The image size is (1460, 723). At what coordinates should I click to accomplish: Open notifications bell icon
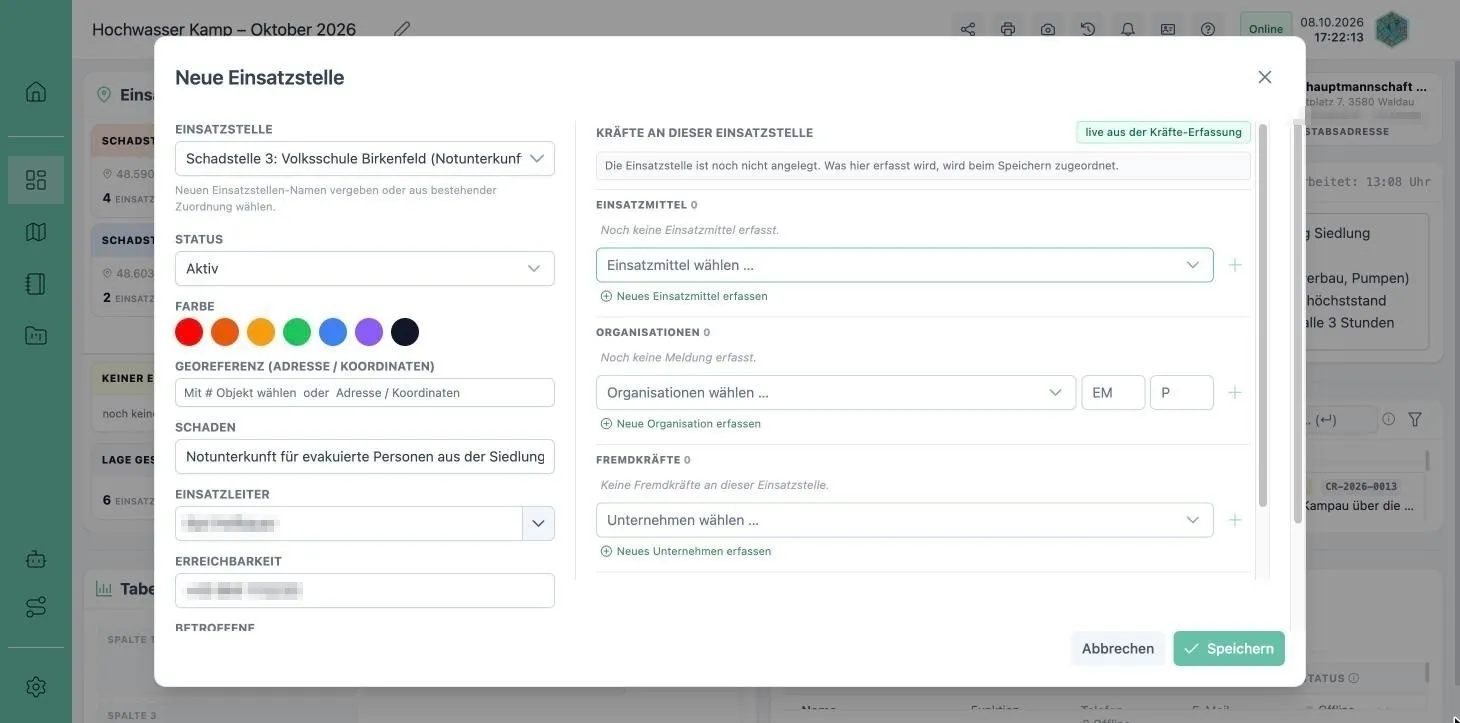pos(1128,29)
